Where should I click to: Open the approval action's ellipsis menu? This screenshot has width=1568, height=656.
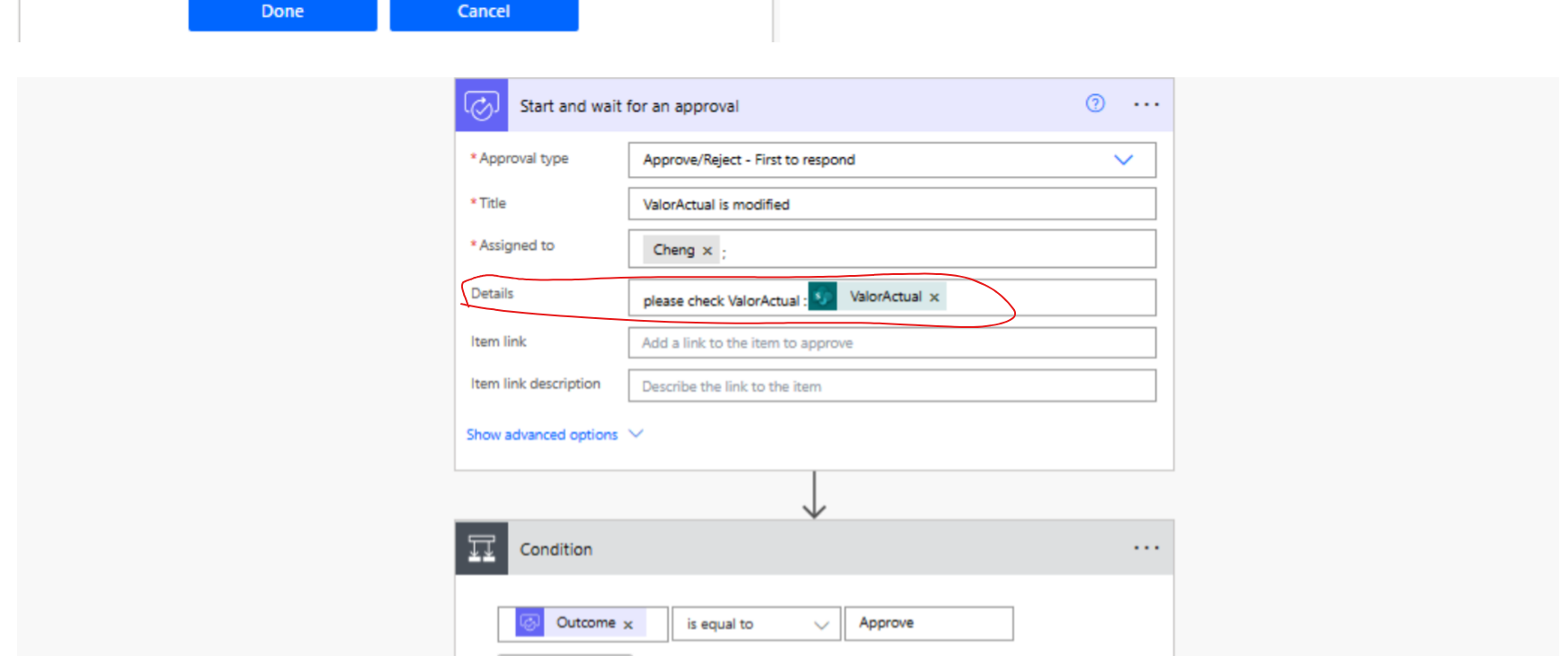click(1146, 104)
